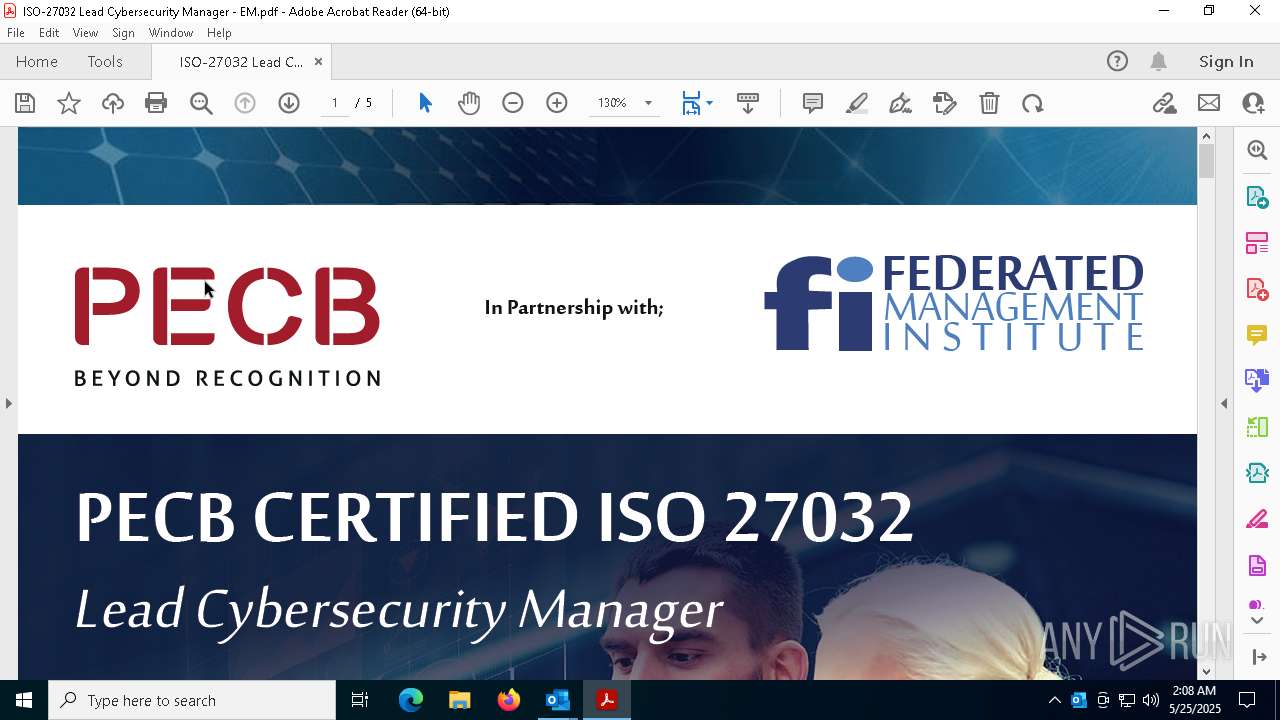The image size is (1280, 720).
Task: Launch Microsoft Edge from the taskbar
Action: point(411,700)
